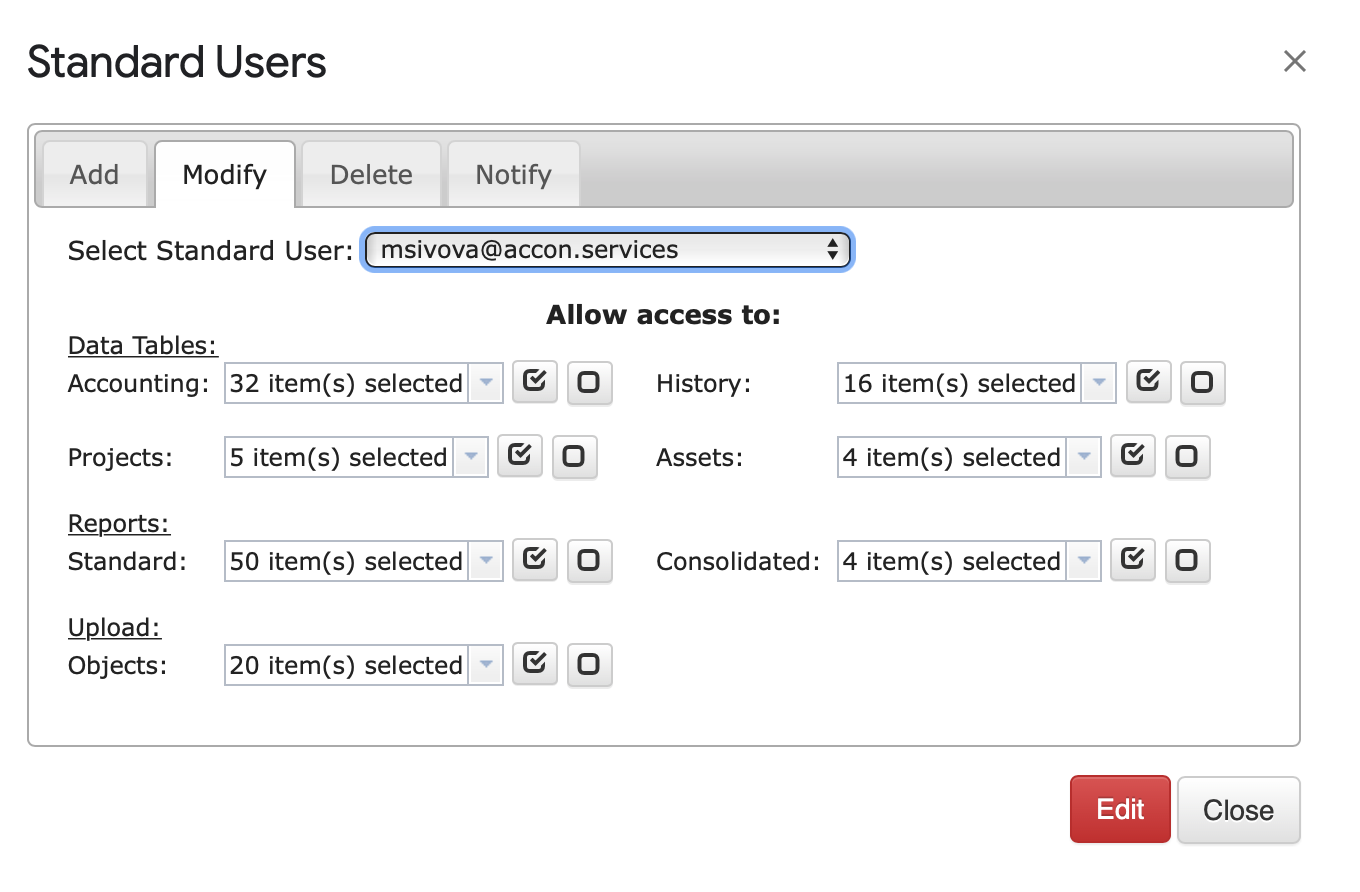Screen dimensions: 1360x892
Task: Check all Upload Objects items
Action: point(535,664)
